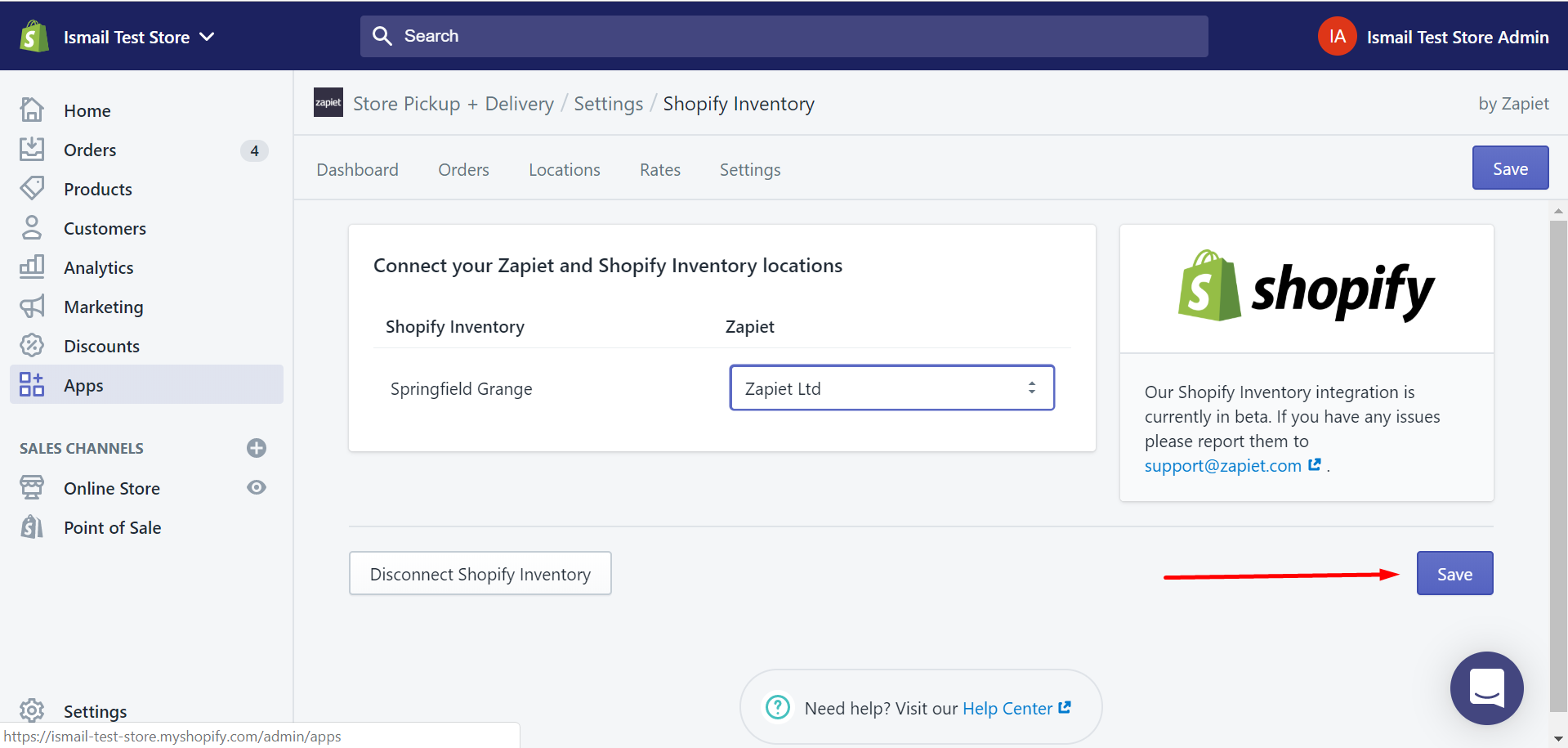The image size is (1568, 748).
Task: Open Discounts percent badge icon
Action: [32, 345]
